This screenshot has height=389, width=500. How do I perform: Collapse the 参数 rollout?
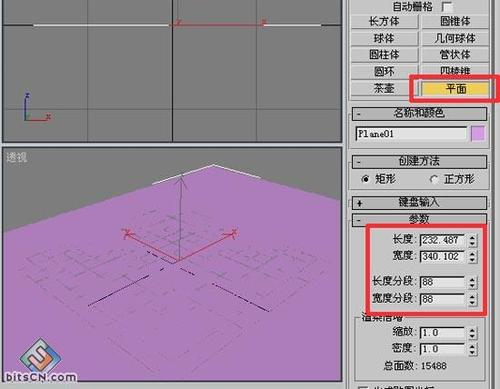click(x=419, y=219)
